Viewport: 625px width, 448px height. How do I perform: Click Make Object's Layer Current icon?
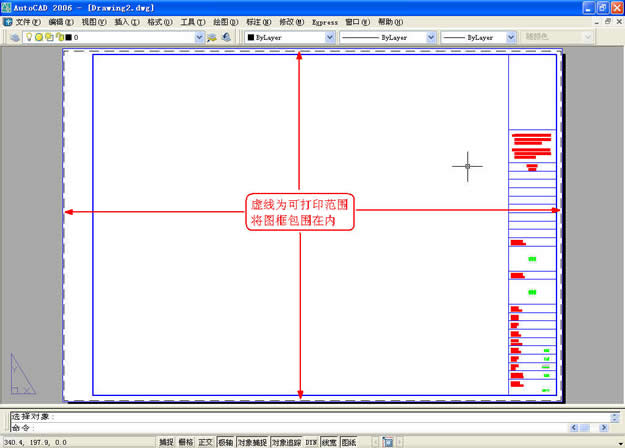(x=212, y=37)
